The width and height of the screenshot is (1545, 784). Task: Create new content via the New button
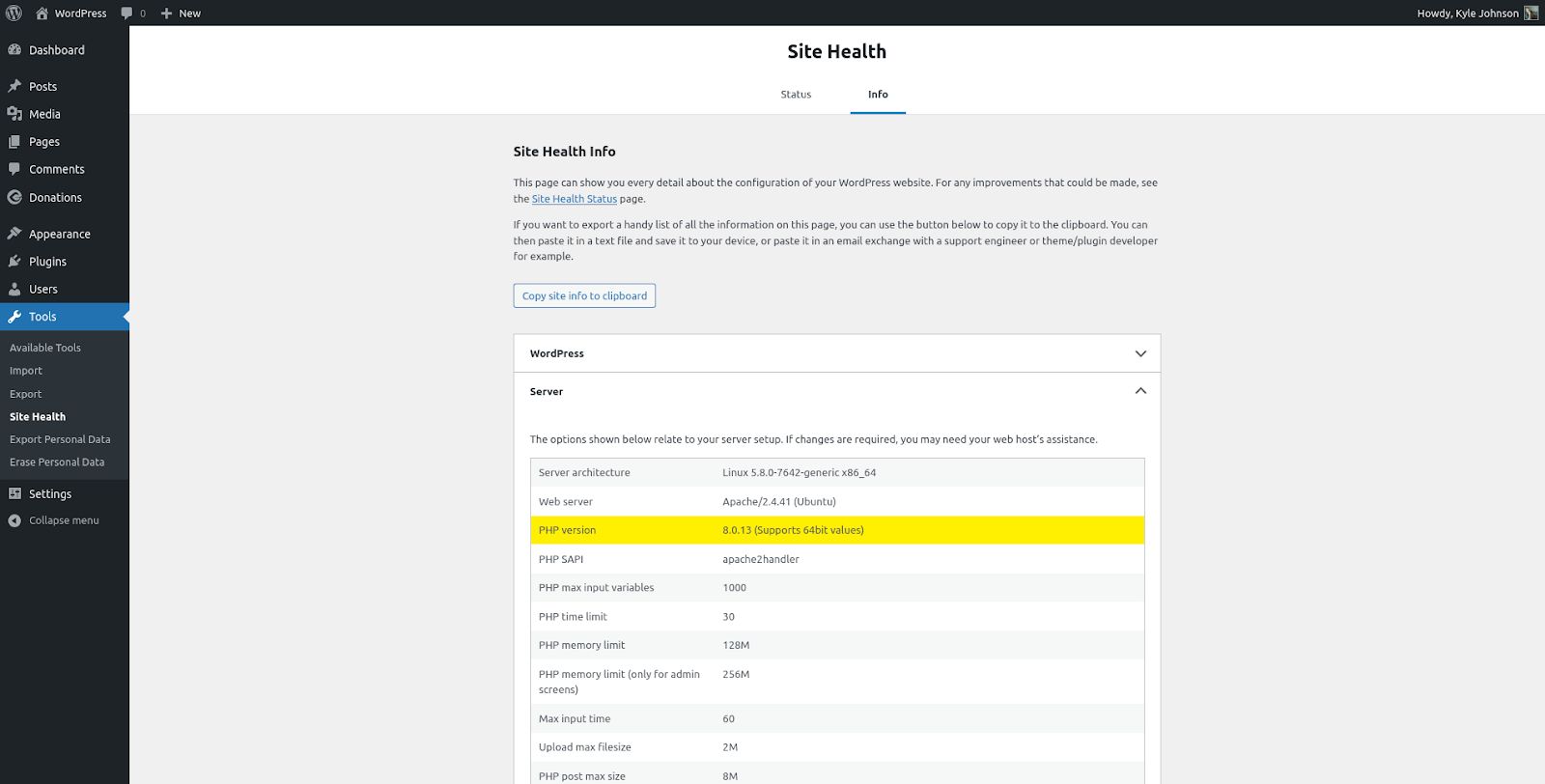pos(180,13)
